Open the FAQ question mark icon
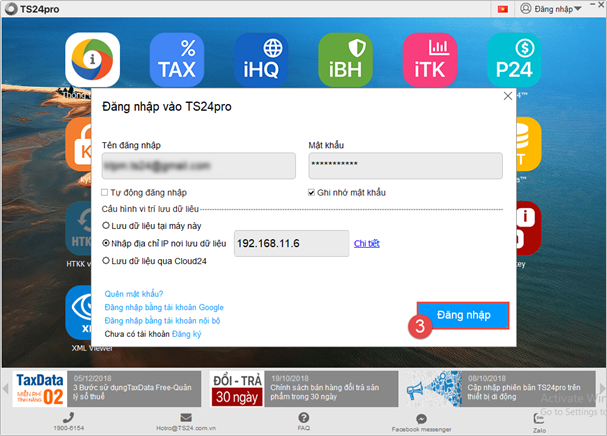Viewport: 607px width, 436px height. click(x=304, y=417)
